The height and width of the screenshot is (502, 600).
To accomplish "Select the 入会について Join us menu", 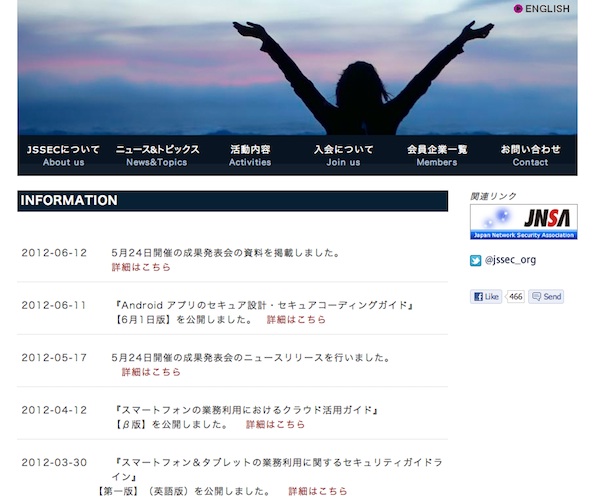I will [343, 155].
